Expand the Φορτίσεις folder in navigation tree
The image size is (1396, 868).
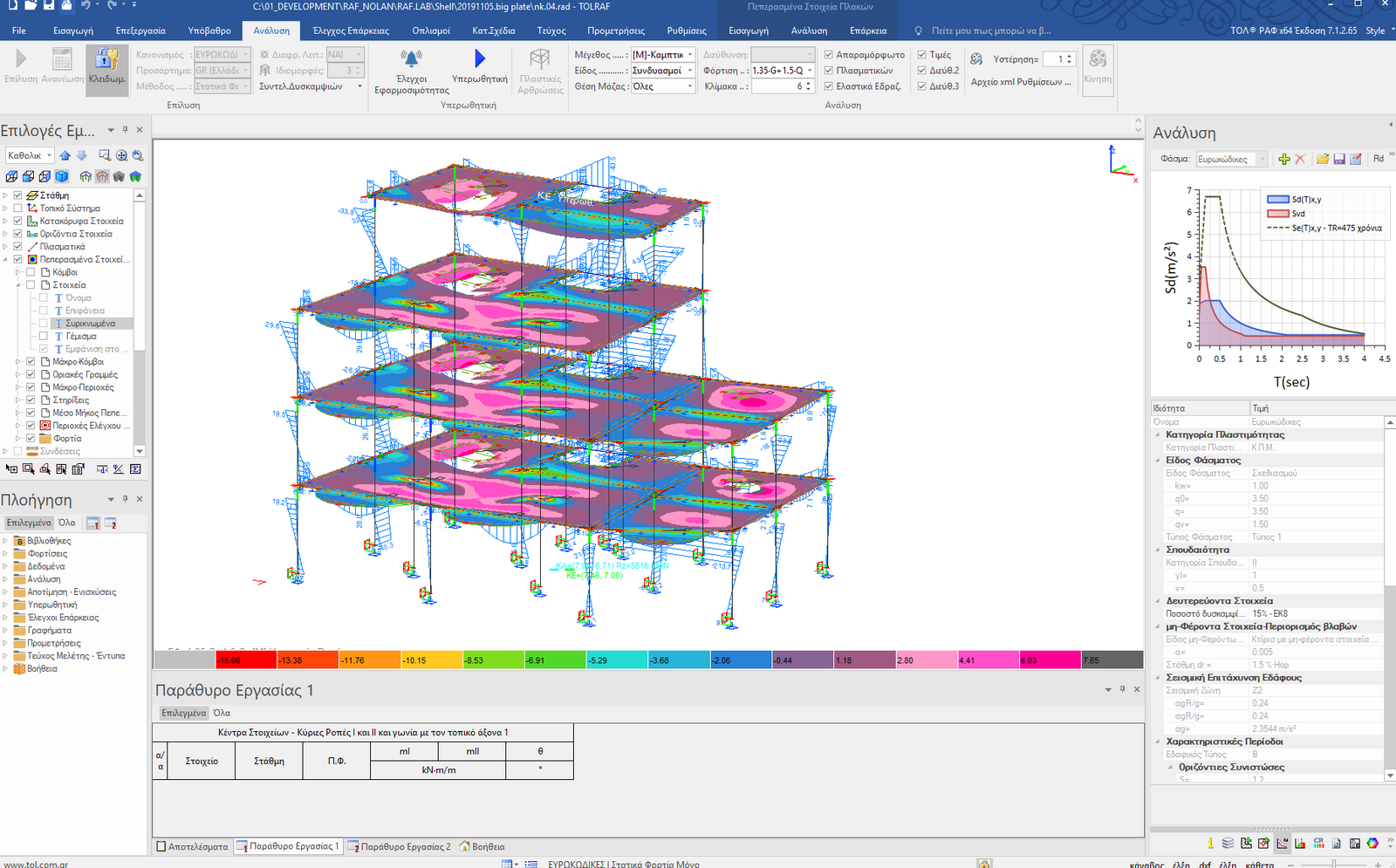pos(5,554)
